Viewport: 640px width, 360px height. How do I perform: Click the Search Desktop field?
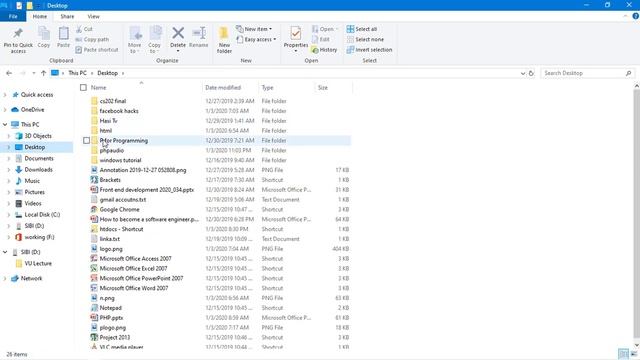(x=587, y=73)
